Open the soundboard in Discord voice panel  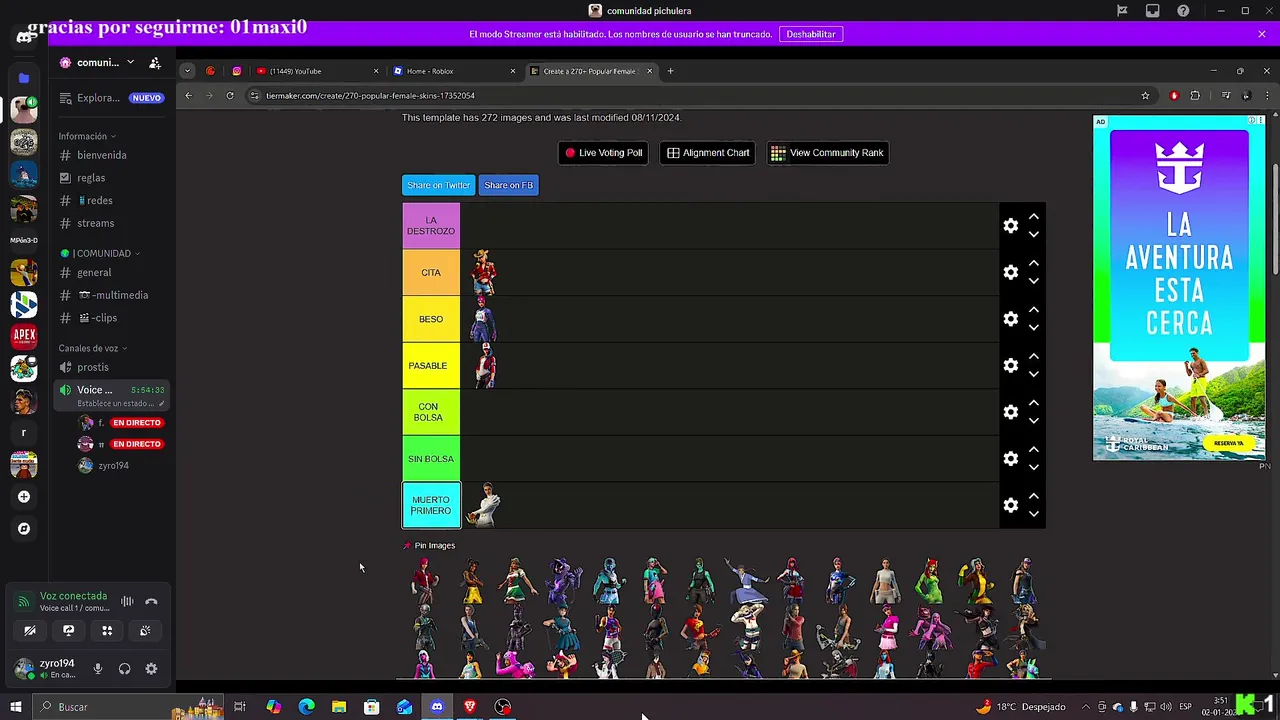coord(145,630)
